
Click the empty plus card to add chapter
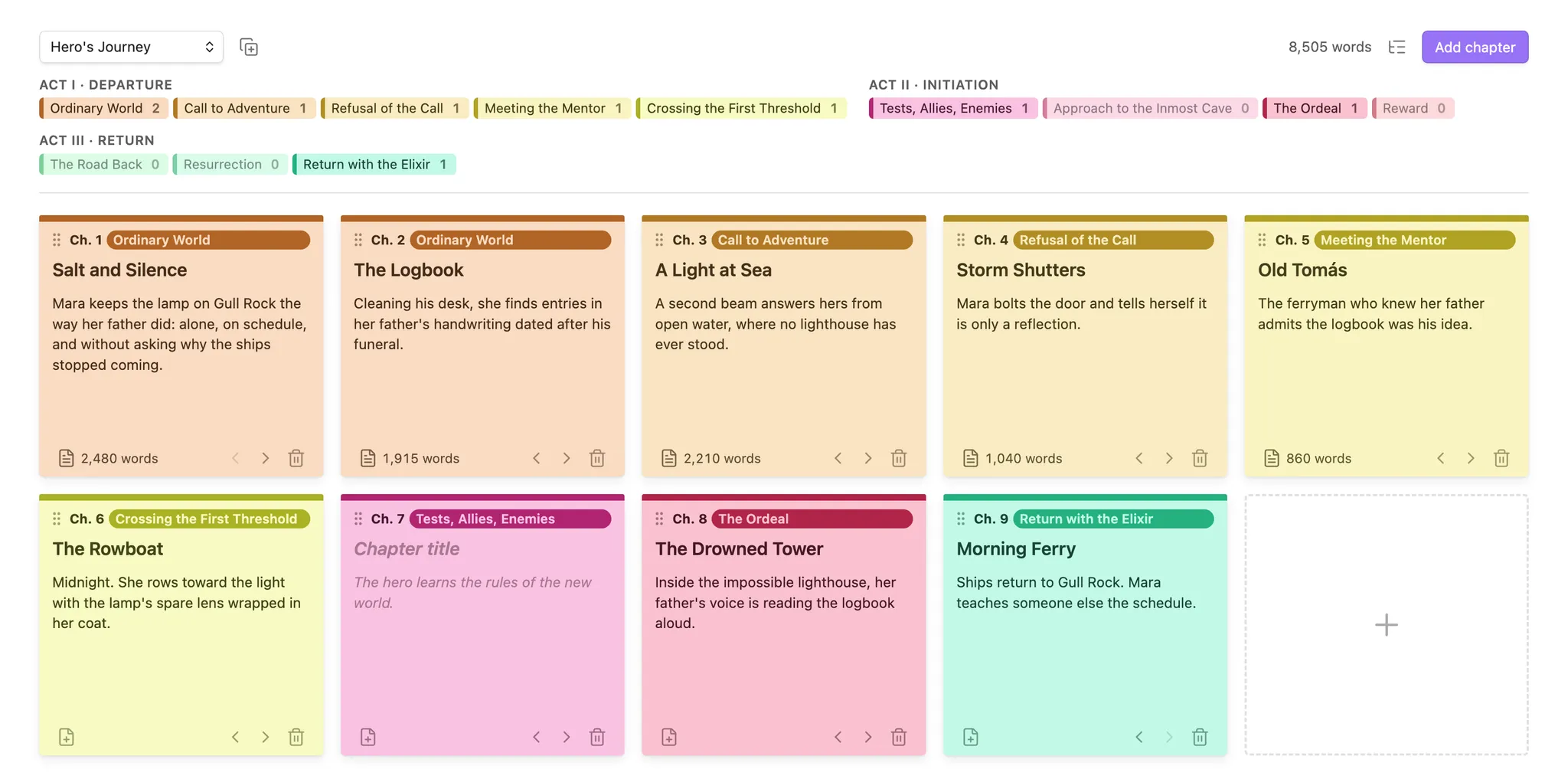coord(1386,624)
